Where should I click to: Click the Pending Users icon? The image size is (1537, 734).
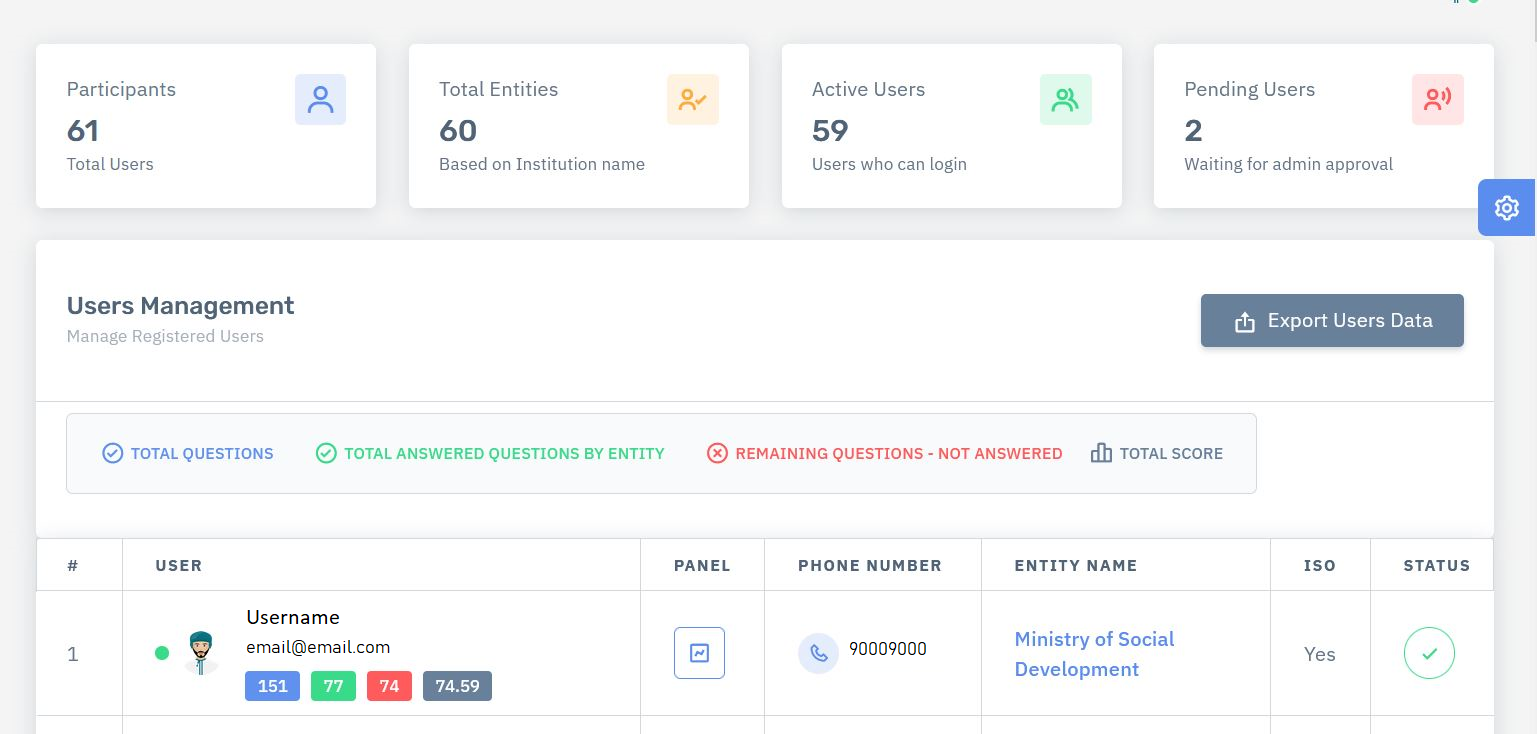(1437, 100)
